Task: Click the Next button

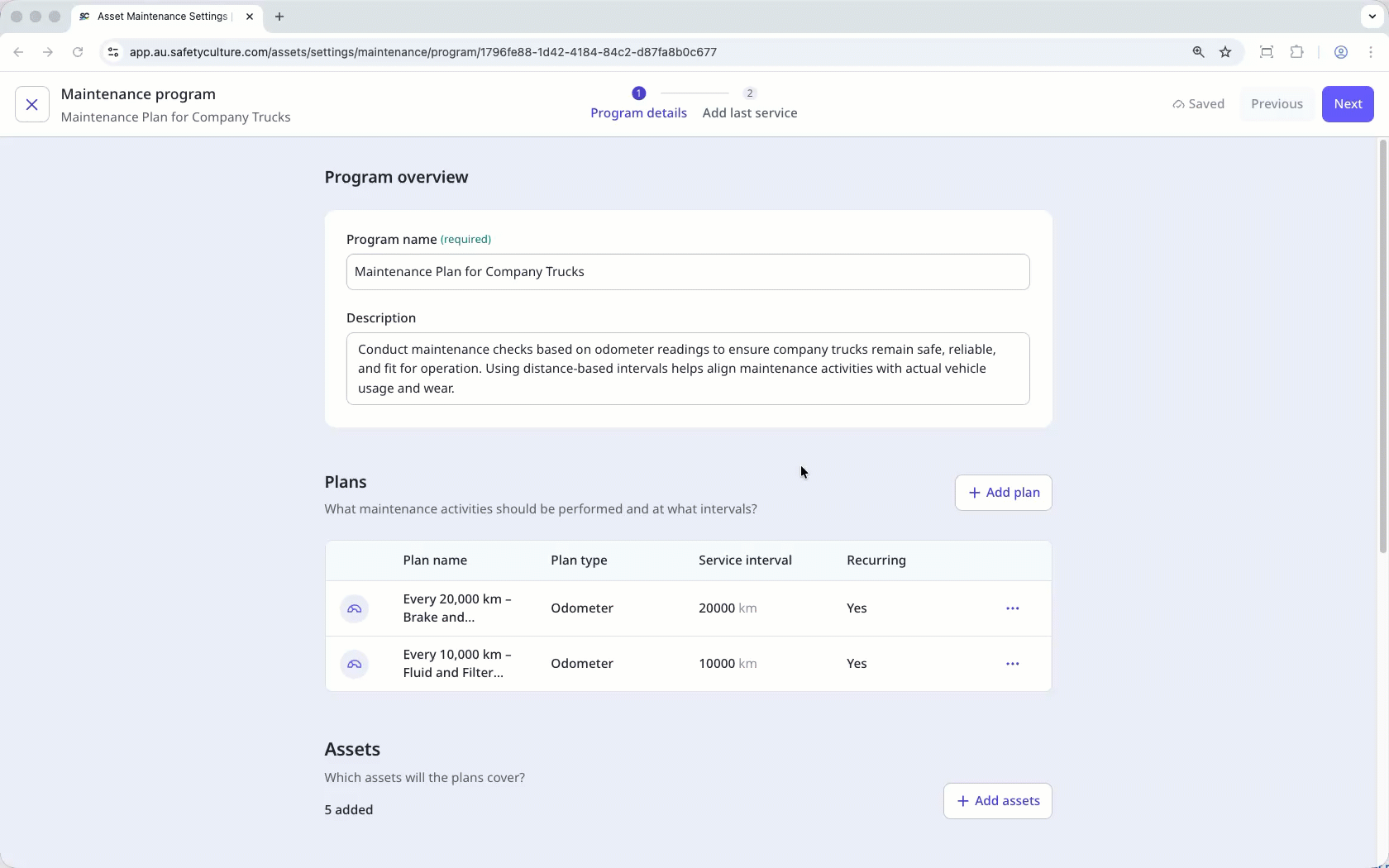Action: pos(1348,104)
